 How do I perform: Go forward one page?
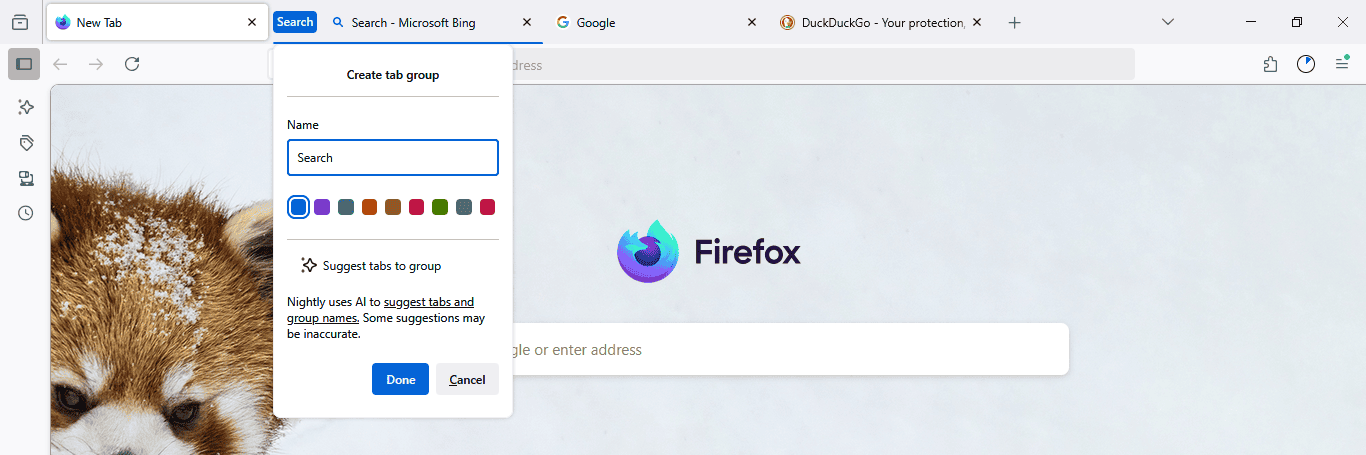(x=96, y=64)
